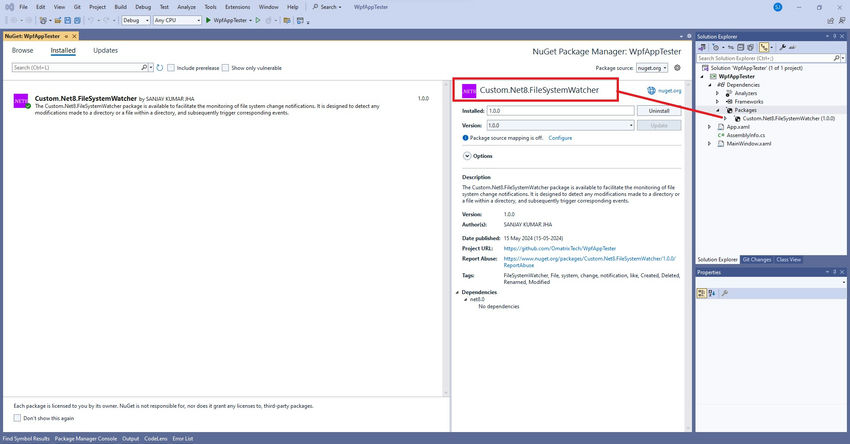Open the Error List tab at bottom
850x444 pixels.
[x=183, y=439]
